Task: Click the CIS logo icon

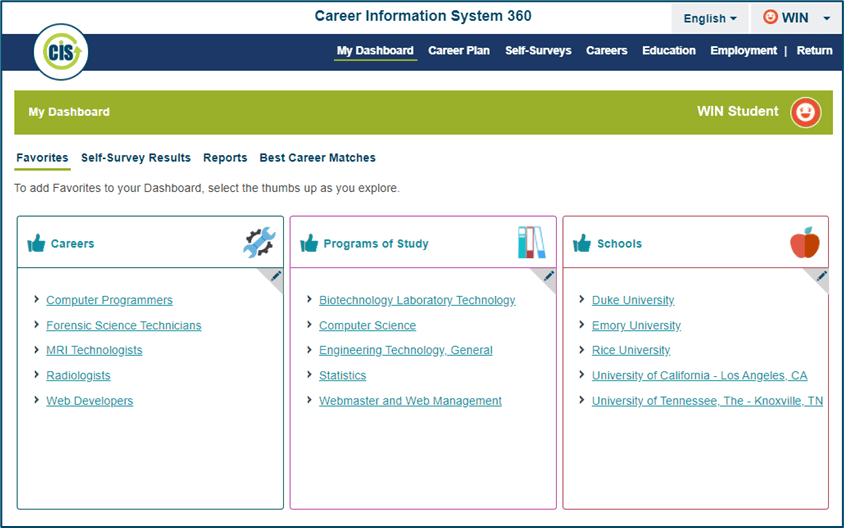Action: (x=61, y=51)
